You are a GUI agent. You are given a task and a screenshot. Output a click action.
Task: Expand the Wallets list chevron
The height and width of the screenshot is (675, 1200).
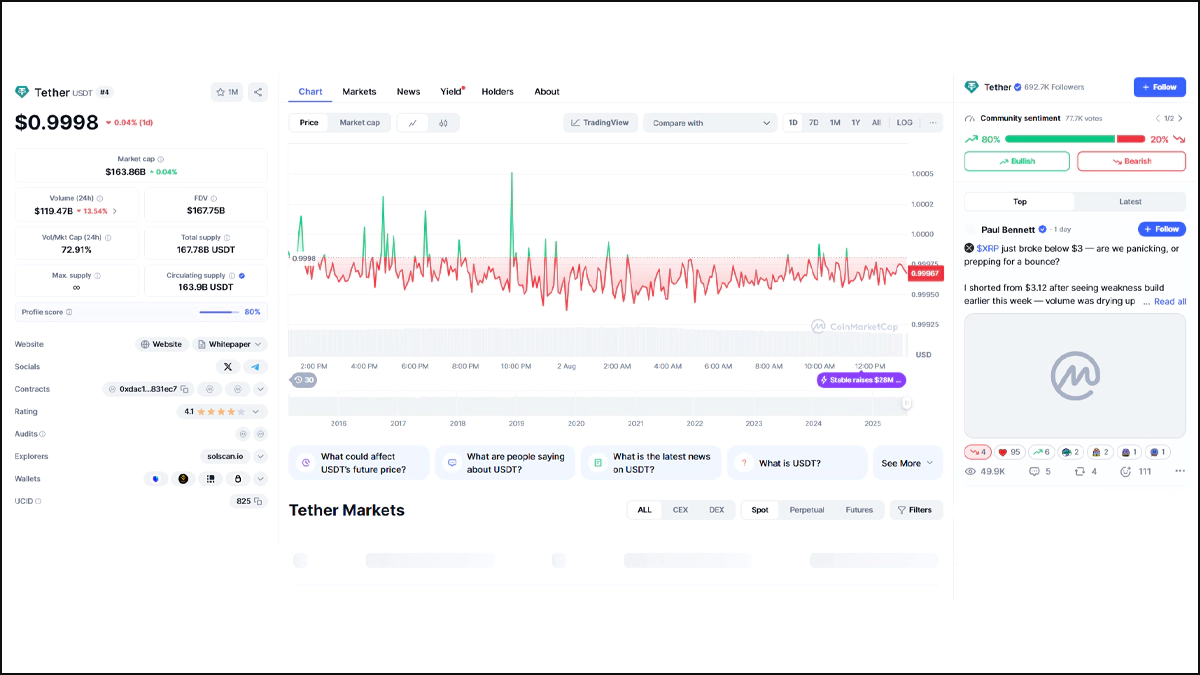pyautogui.click(x=260, y=479)
